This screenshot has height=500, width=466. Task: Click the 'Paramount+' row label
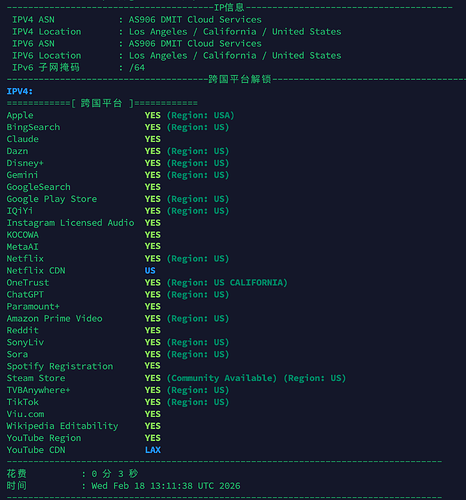click(33, 307)
